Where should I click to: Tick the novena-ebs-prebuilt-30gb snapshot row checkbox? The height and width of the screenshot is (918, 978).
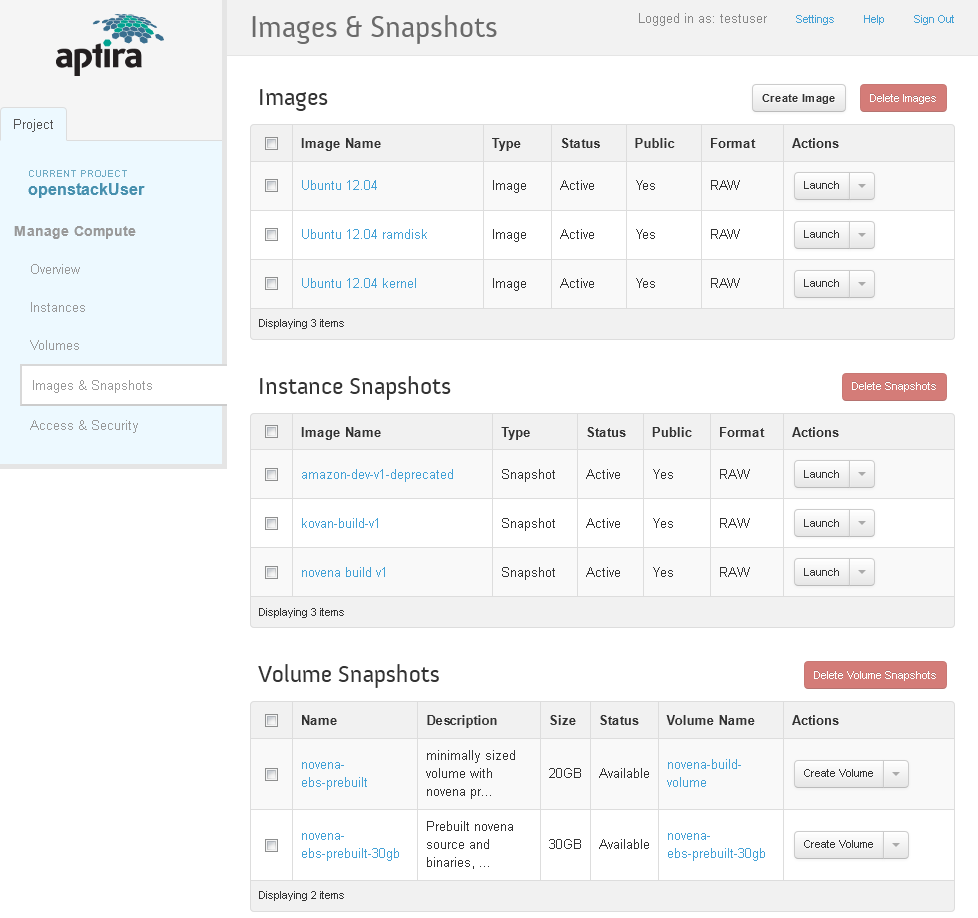271,846
